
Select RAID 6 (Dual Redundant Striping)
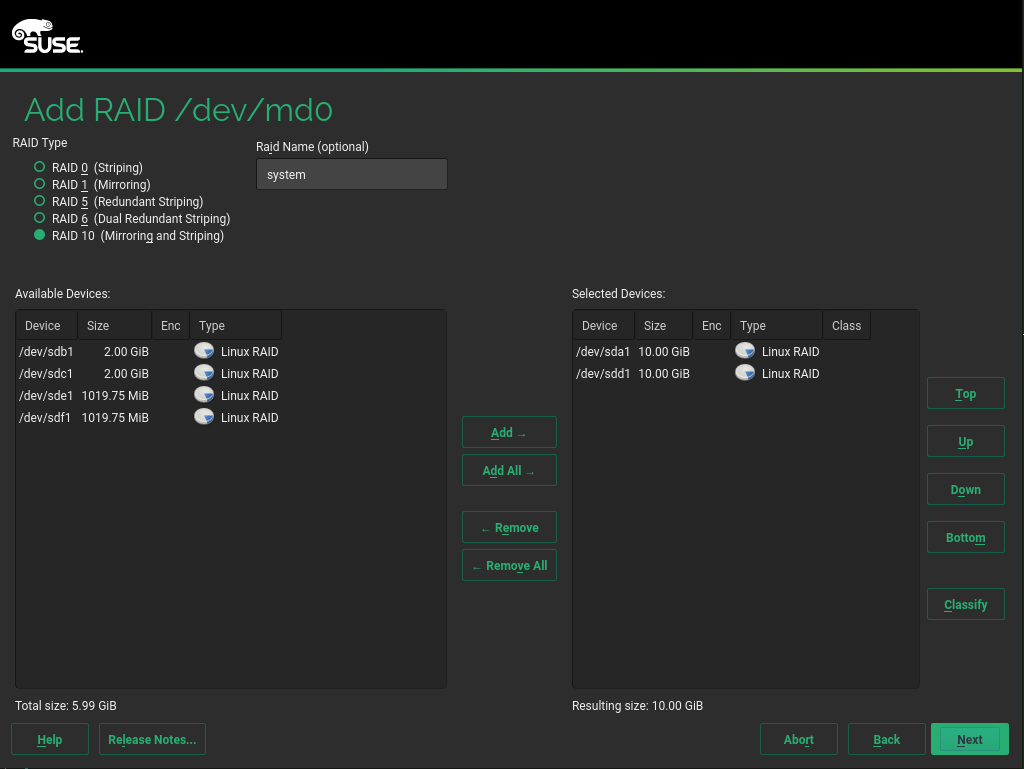(40, 218)
